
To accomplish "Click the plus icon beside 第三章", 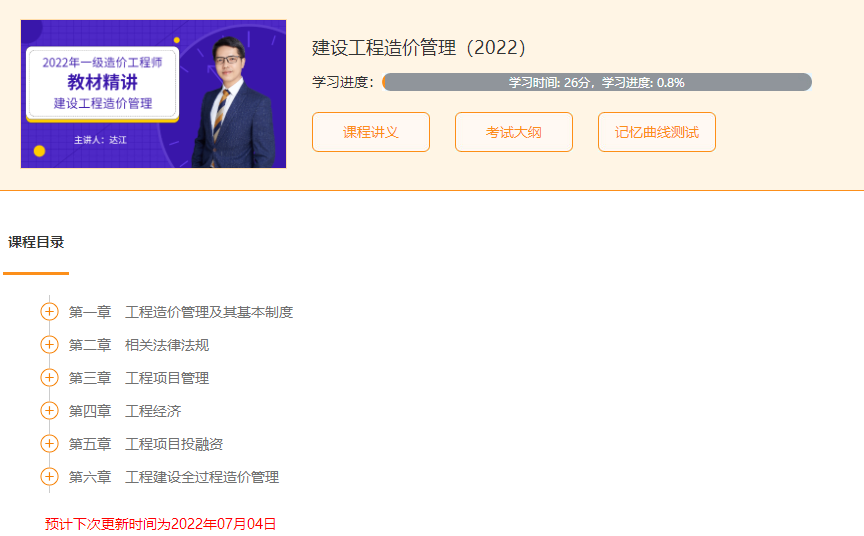I will coord(49,377).
